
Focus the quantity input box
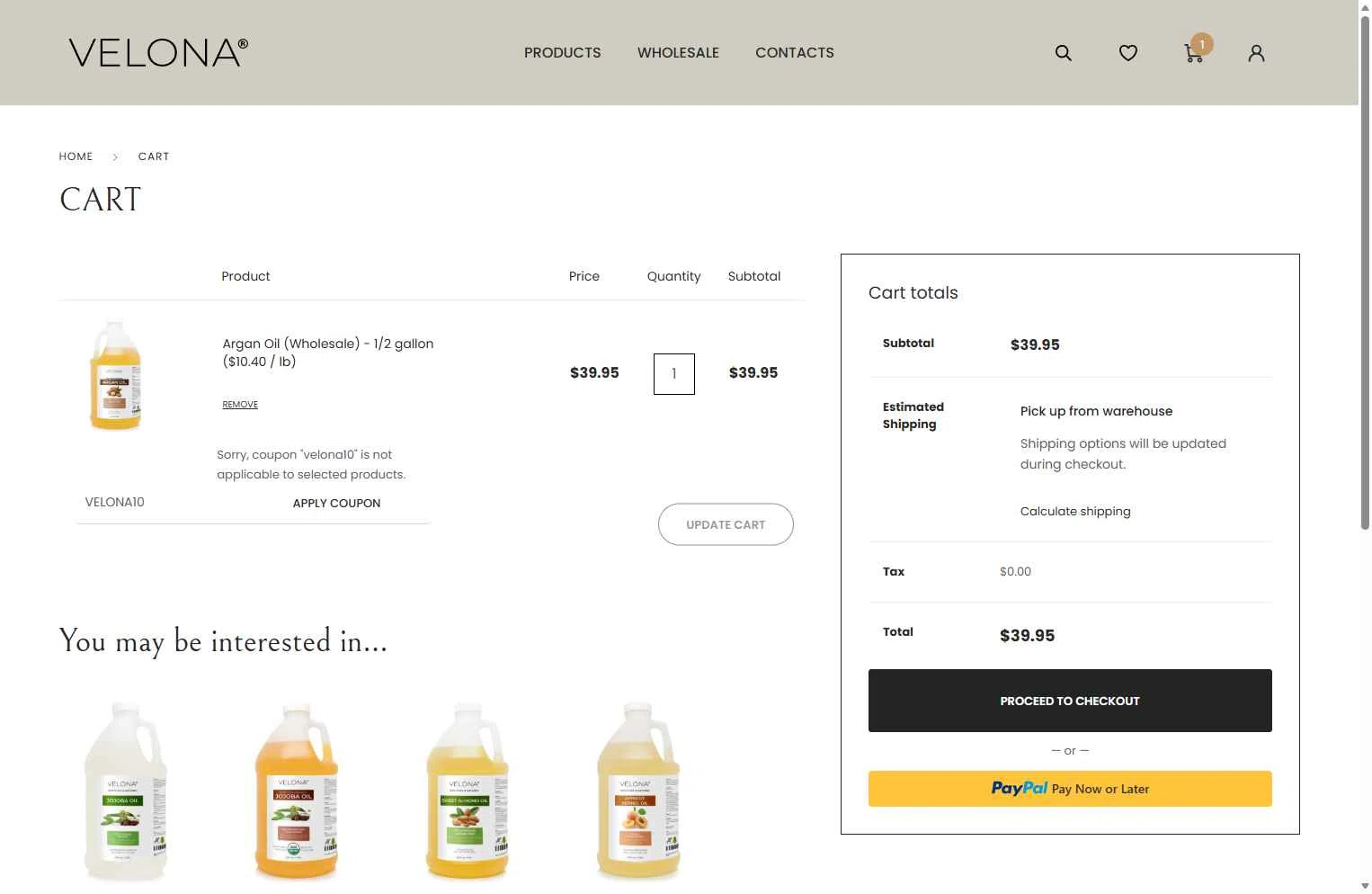pos(674,374)
